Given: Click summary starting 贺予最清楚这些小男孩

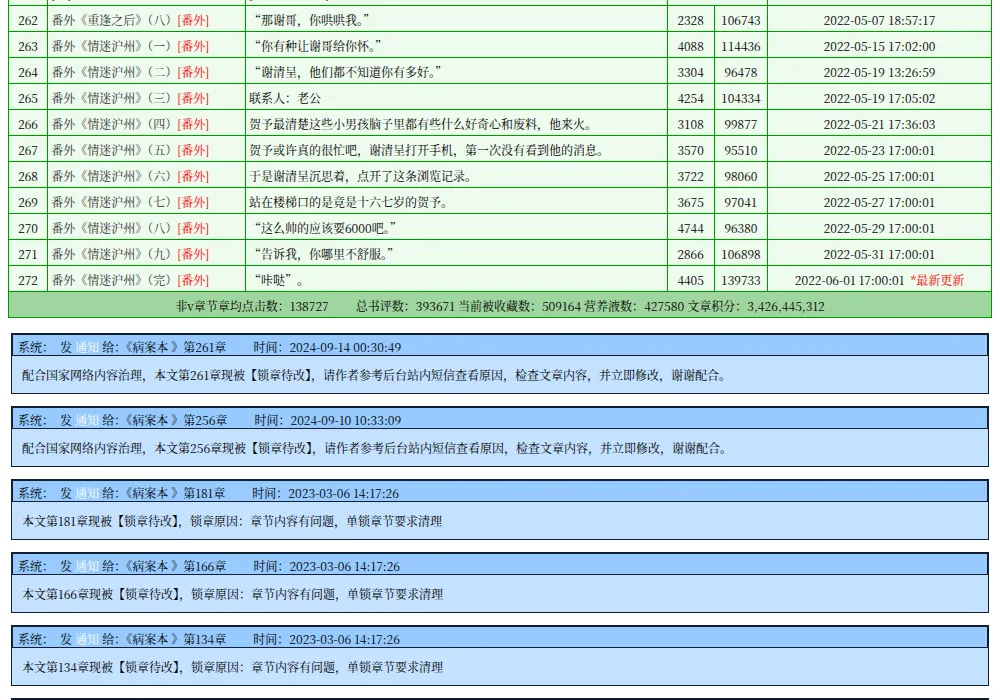Looking at the screenshot, I should click(x=421, y=124).
